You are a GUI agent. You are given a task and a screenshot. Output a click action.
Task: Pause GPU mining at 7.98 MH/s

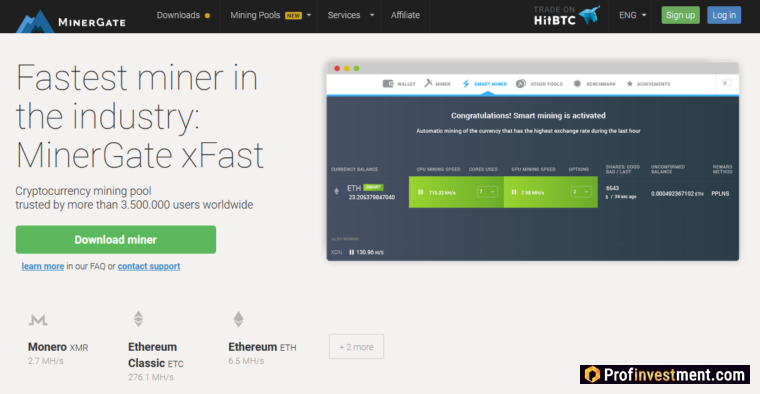(x=514, y=192)
